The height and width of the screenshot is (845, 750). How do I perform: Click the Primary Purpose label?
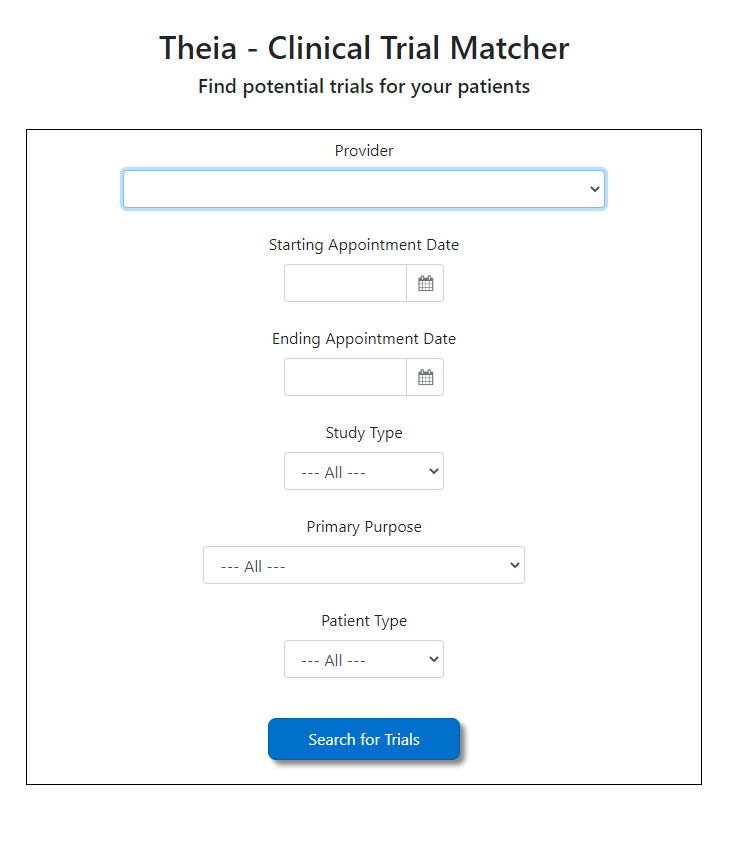point(364,527)
